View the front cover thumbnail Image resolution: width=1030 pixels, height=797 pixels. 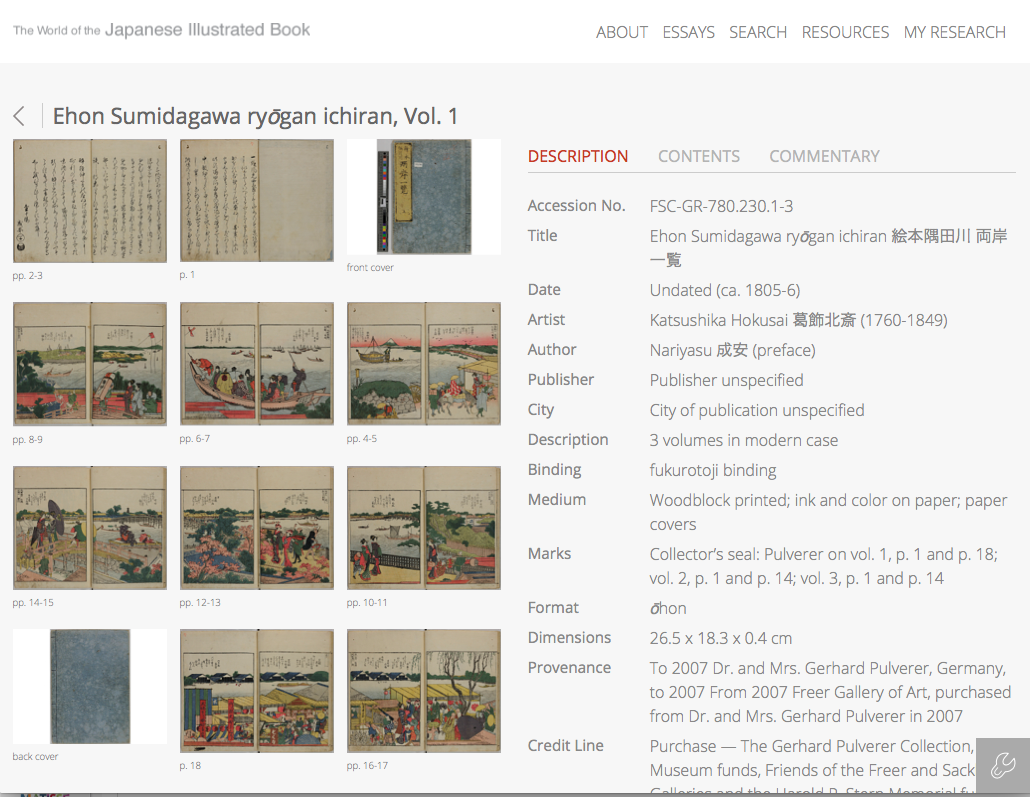(x=424, y=196)
